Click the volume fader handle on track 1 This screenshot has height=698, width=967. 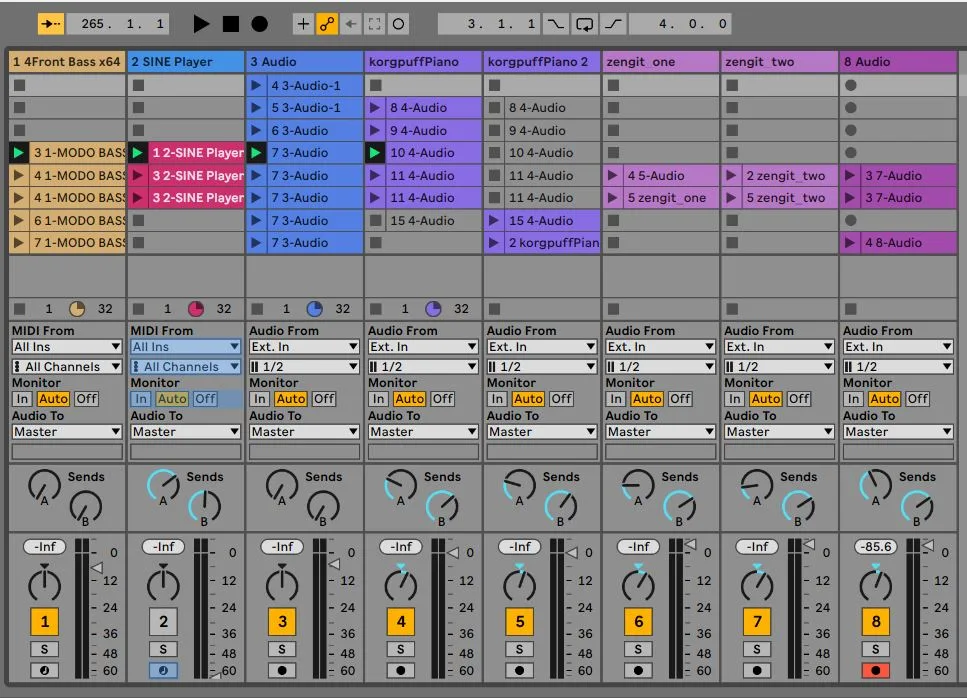click(x=97, y=567)
